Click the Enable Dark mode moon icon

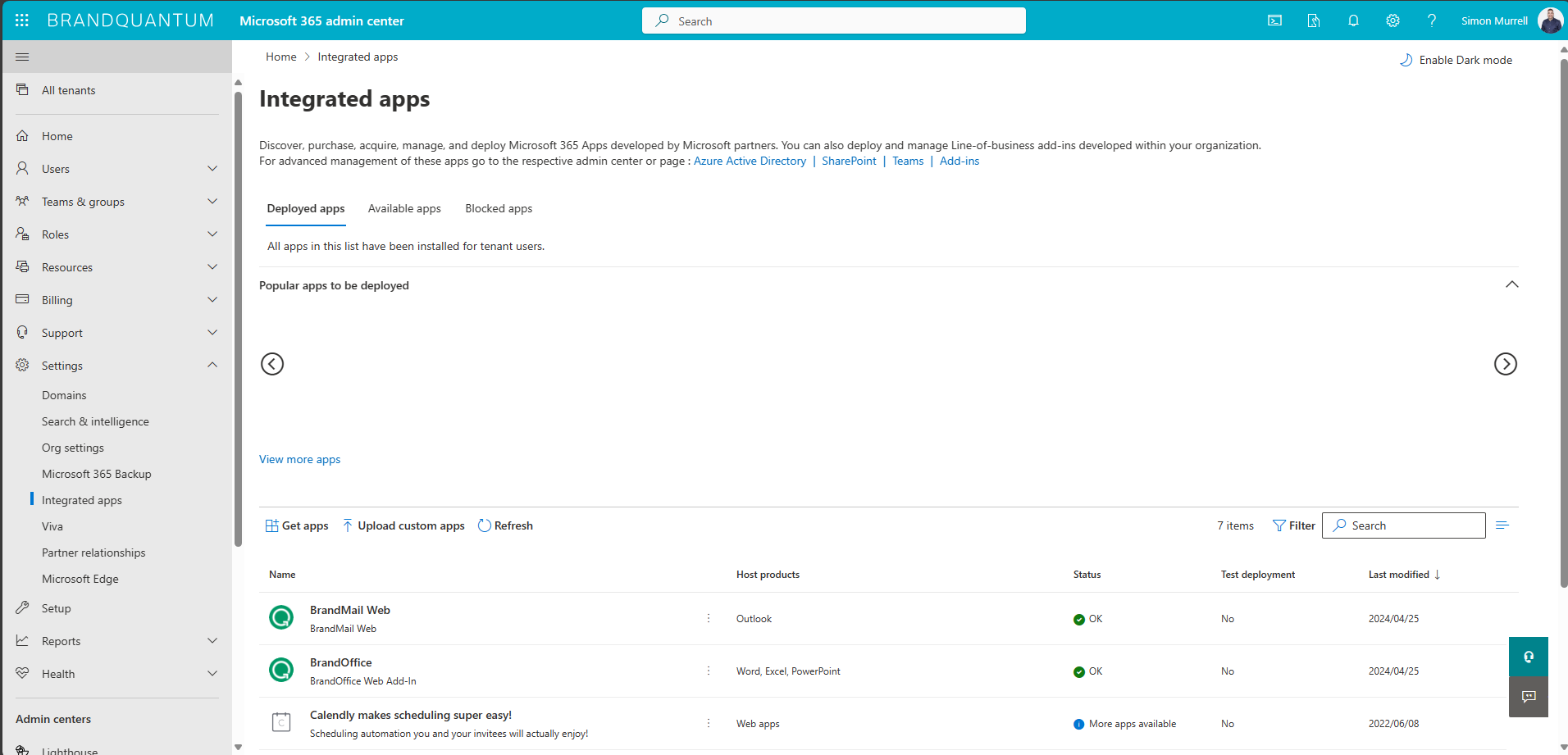(x=1406, y=60)
